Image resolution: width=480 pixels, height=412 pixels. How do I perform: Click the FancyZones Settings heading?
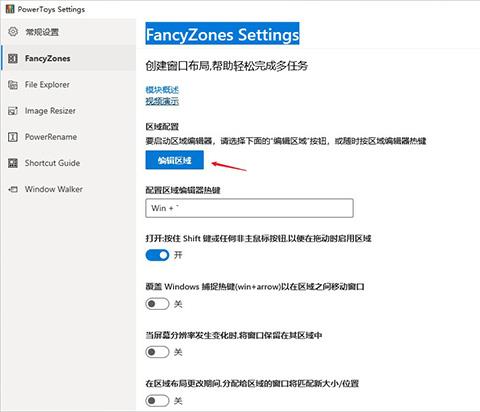[x=222, y=34]
